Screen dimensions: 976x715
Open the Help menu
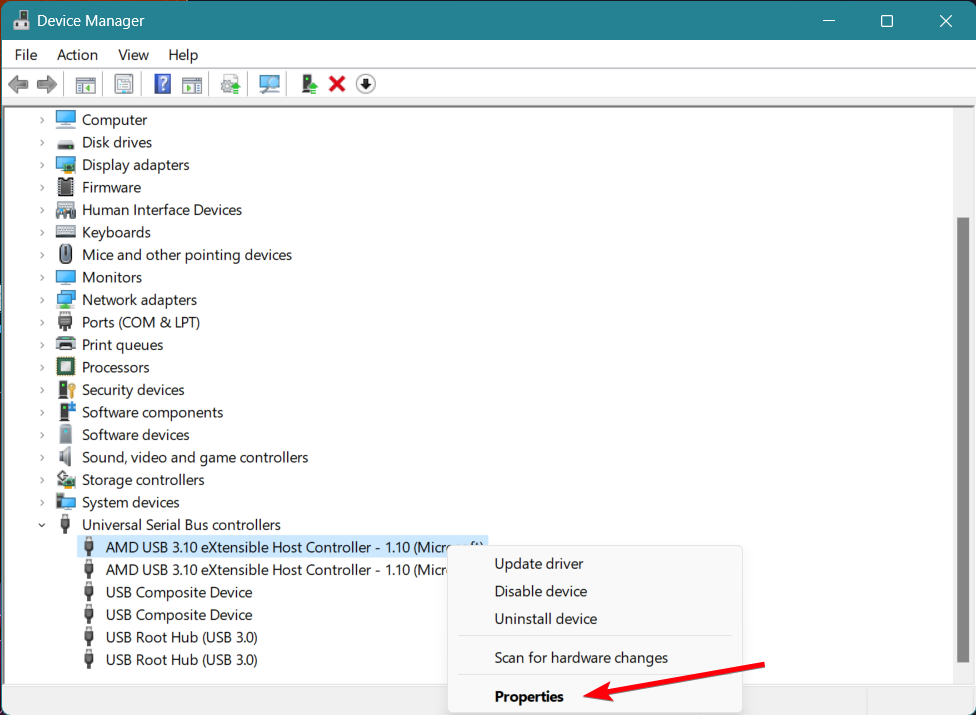click(183, 55)
